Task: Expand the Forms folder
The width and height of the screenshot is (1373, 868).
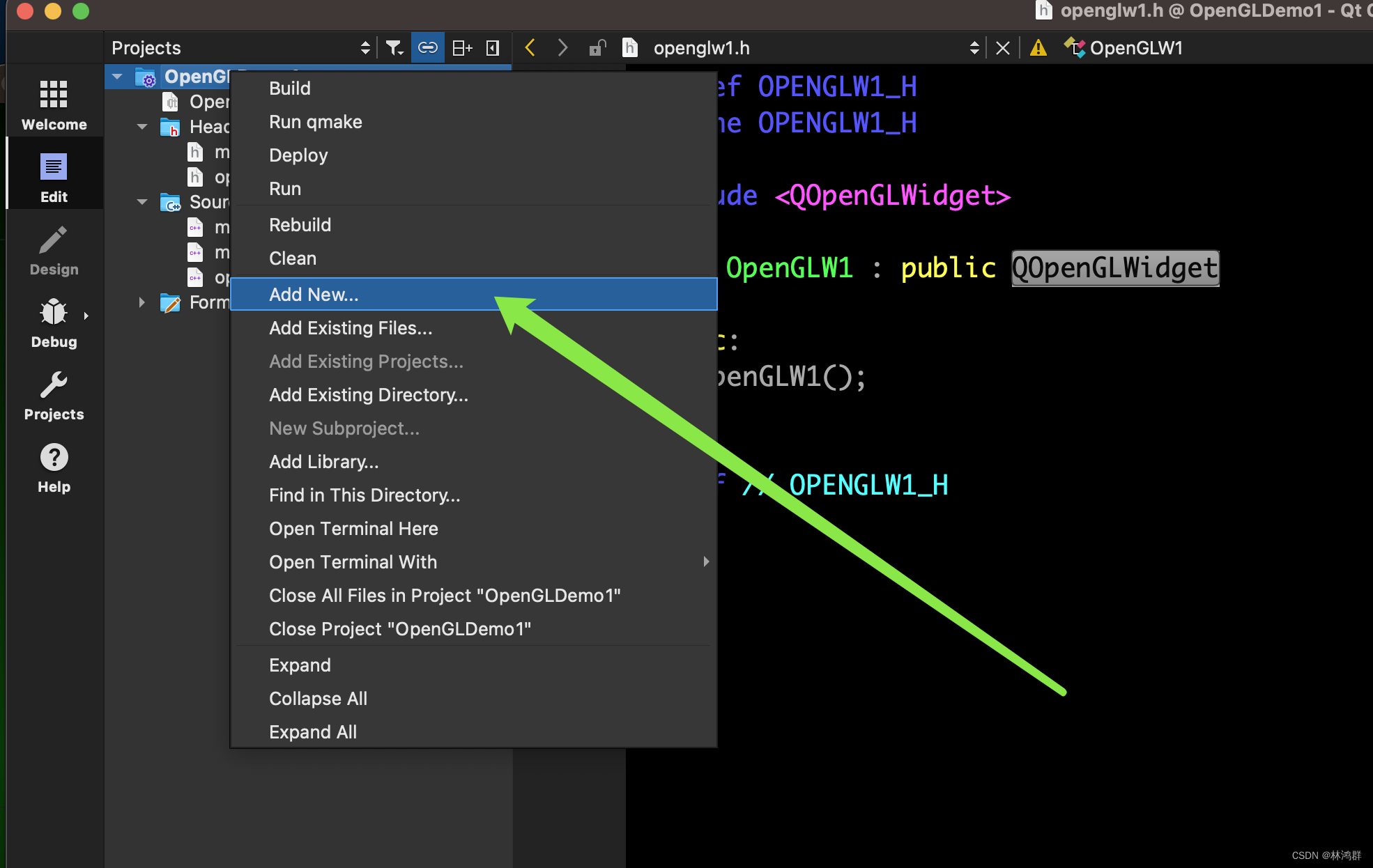Action: 142,302
